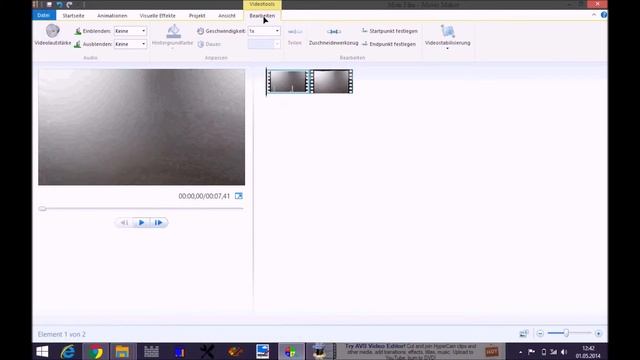Select the first video clip on storyboard
The image size is (640, 360).
(288, 81)
